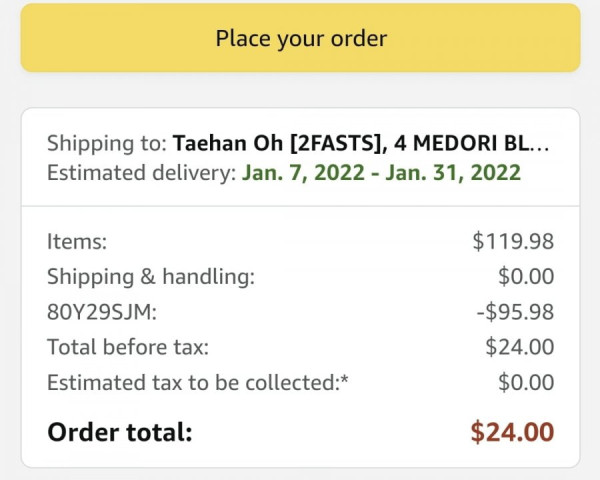This screenshot has width=600, height=480.
Task: Tap the Shipping & handling label
Action: 151,276
